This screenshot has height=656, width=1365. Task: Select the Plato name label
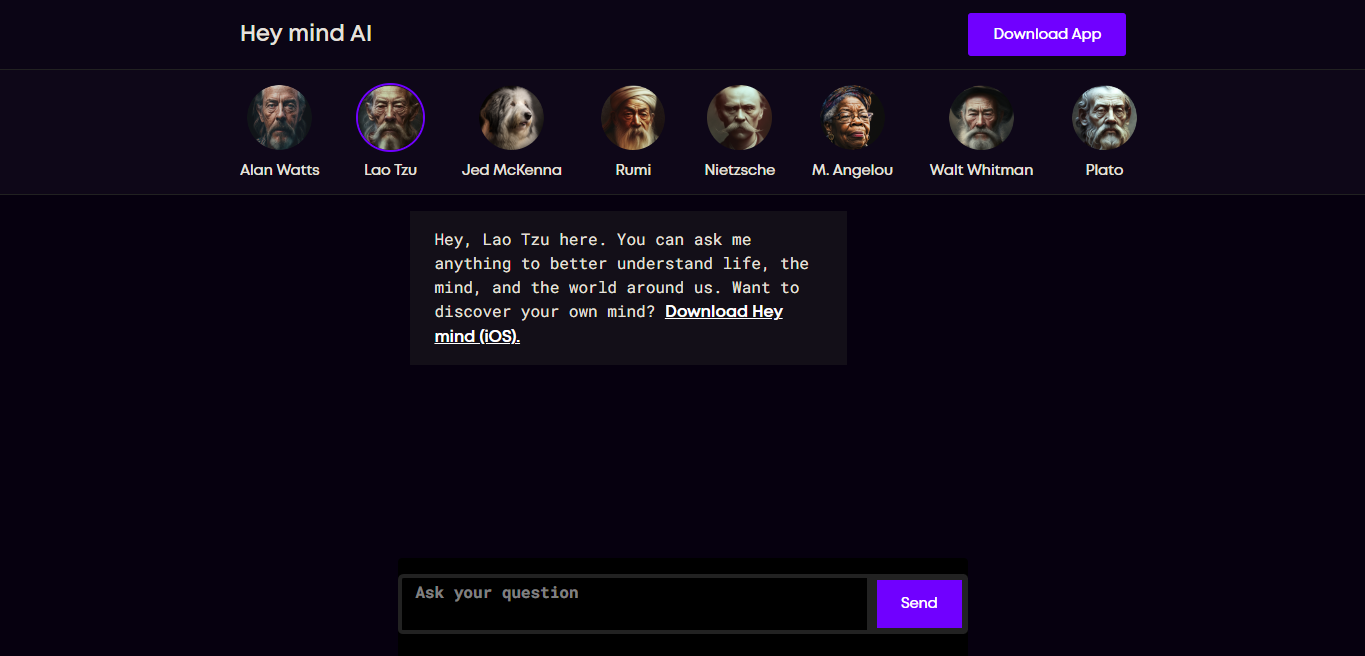point(1105,170)
